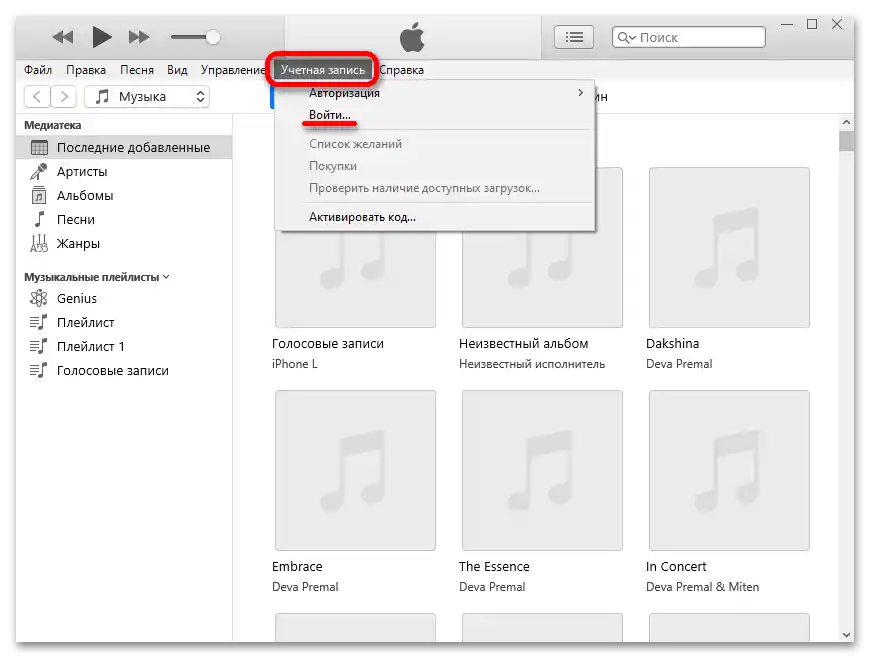Go back with the left navigation arrow
This screenshot has height=658, width=870.
tap(37, 97)
